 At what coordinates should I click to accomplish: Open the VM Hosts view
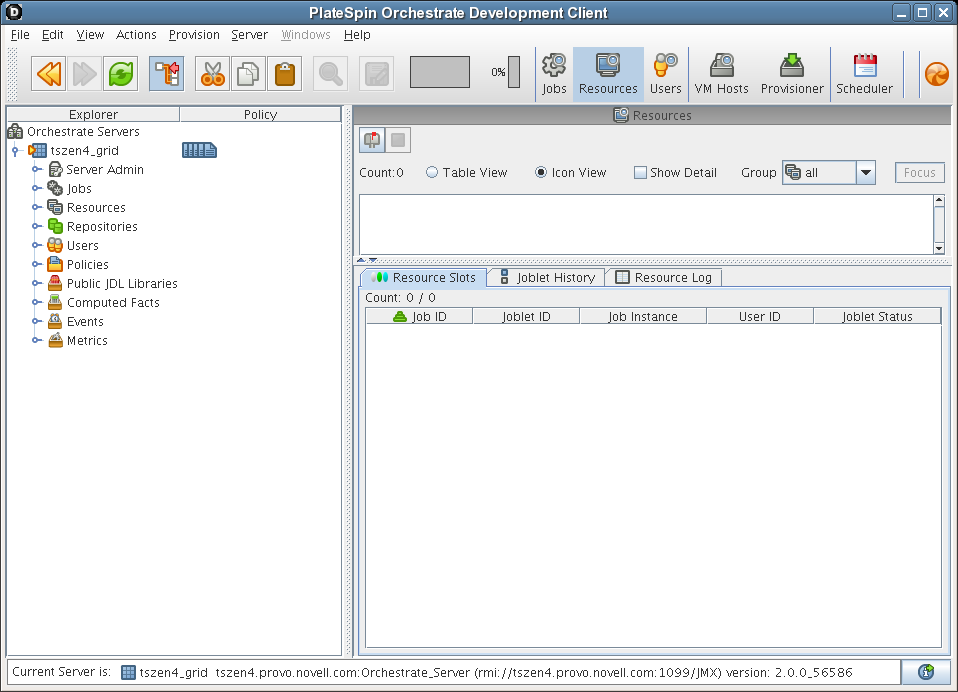(x=722, y=74)
